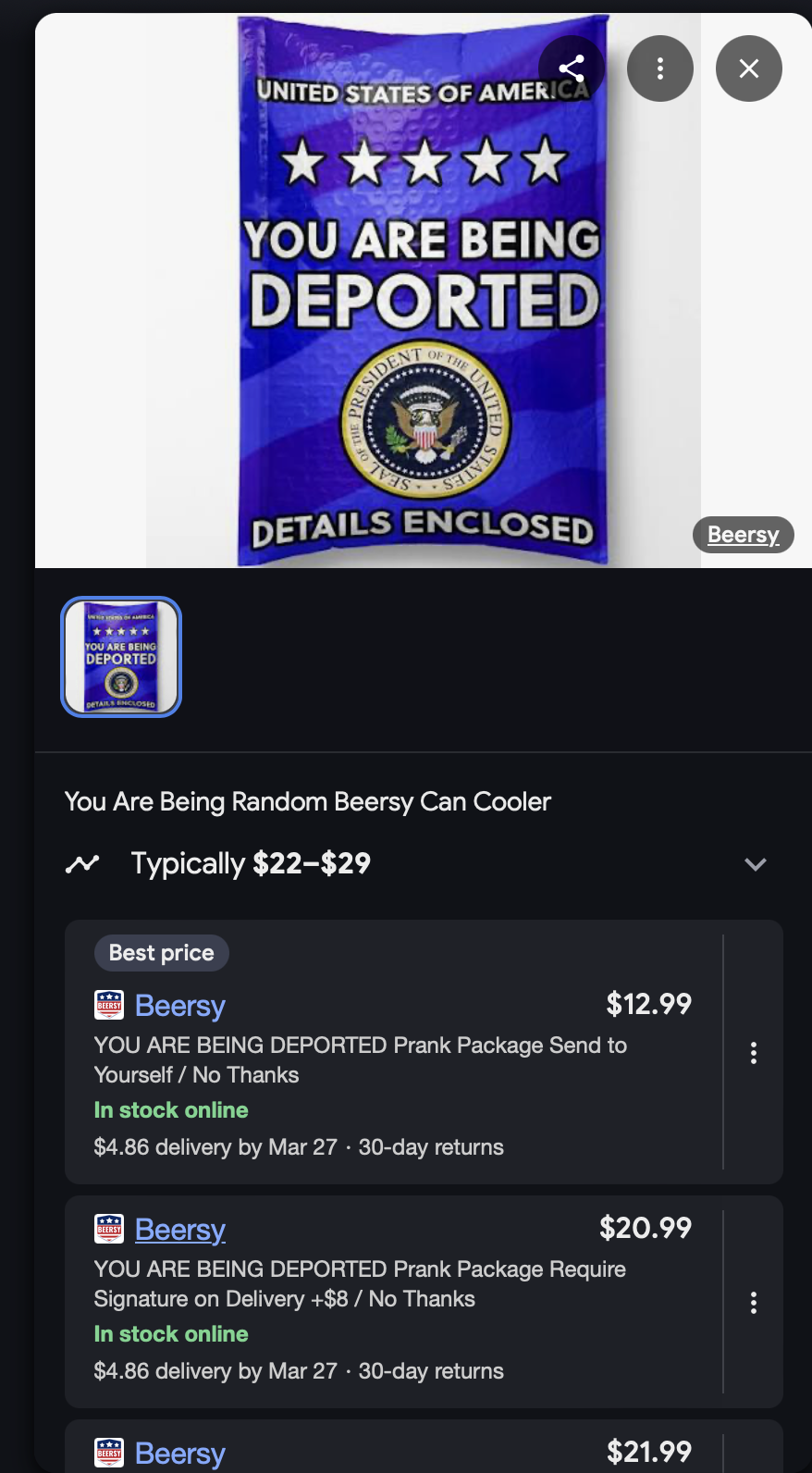812x1473 pixels.
Task: Open the Beersy link for $21.99 offer
Action: coord(180,1453)
